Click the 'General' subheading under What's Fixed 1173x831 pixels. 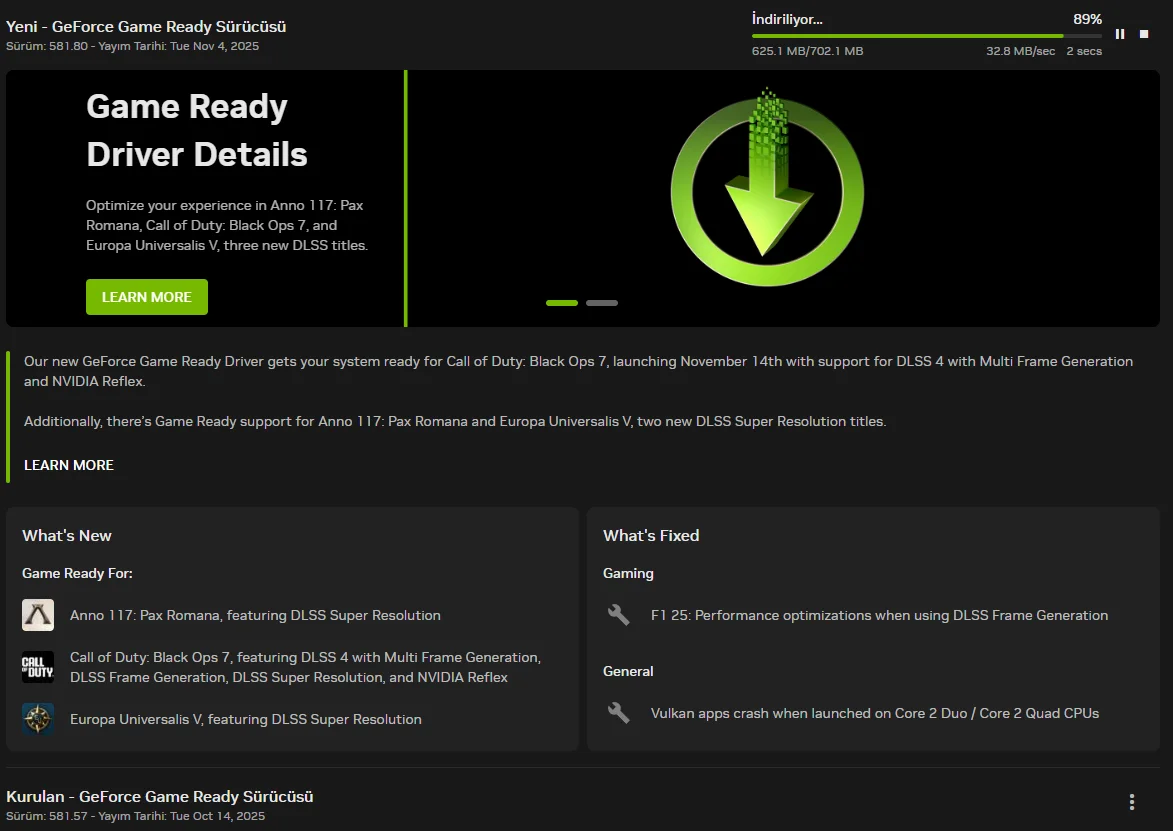coord(628,672)
